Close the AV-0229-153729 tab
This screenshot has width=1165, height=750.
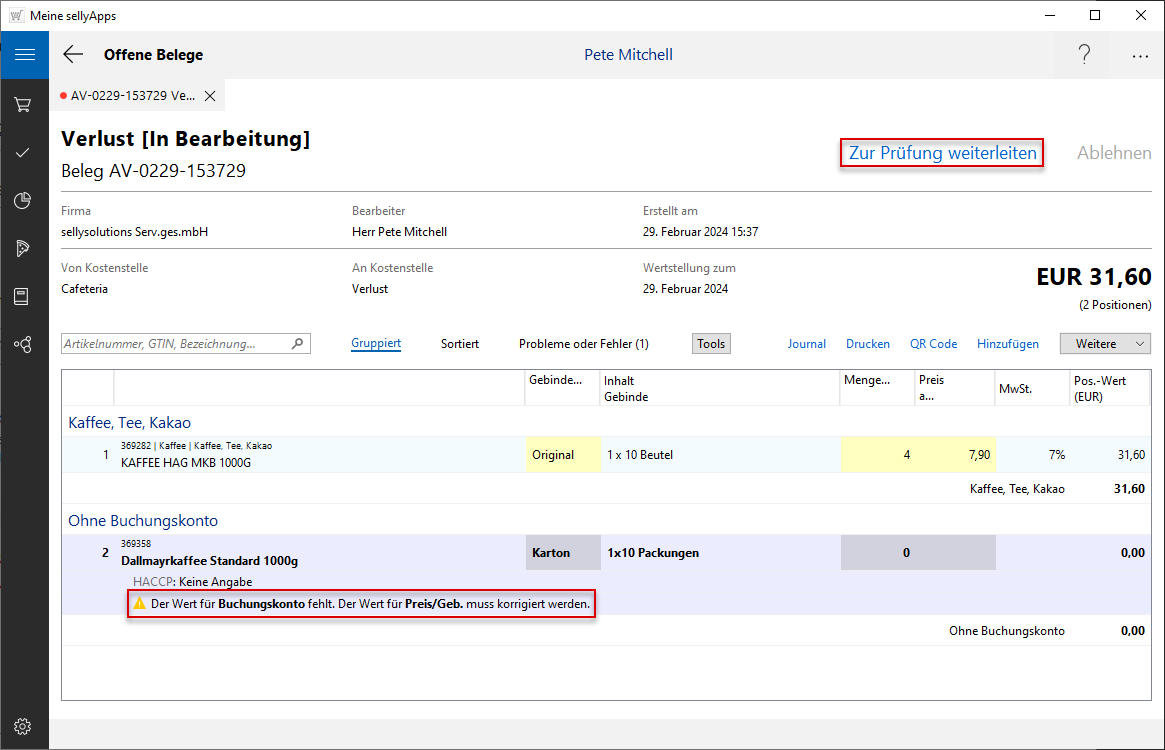tap(210, 96)
